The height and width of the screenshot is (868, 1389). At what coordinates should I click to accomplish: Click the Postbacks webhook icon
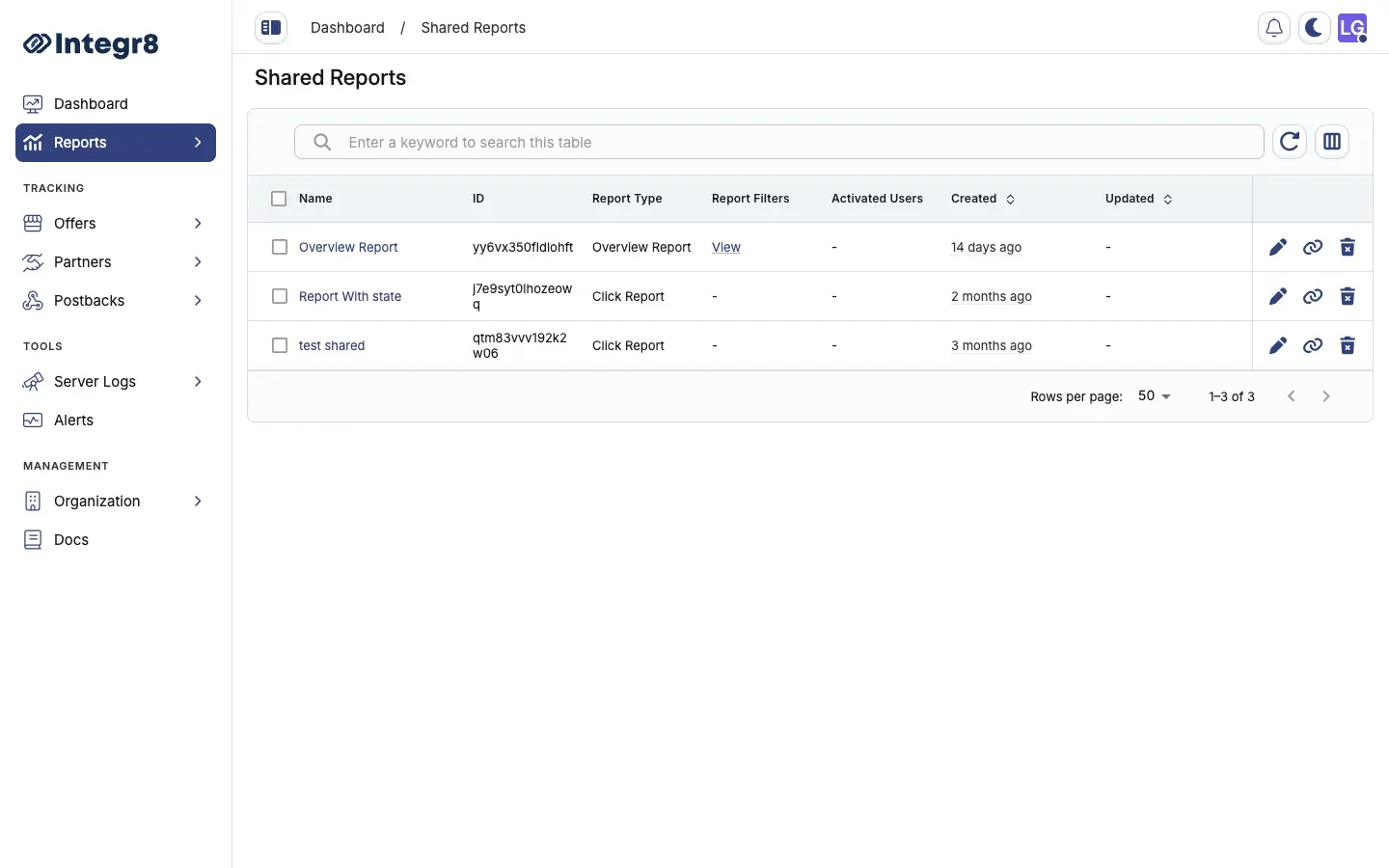click(x=33, y=300)
